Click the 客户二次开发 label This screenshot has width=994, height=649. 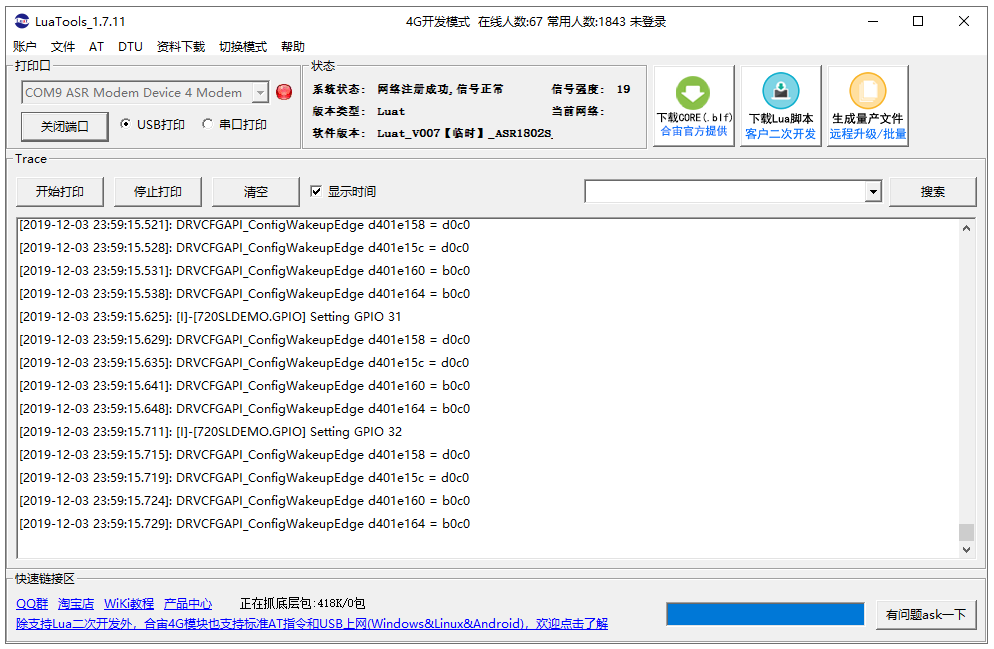tap(780, 134)
